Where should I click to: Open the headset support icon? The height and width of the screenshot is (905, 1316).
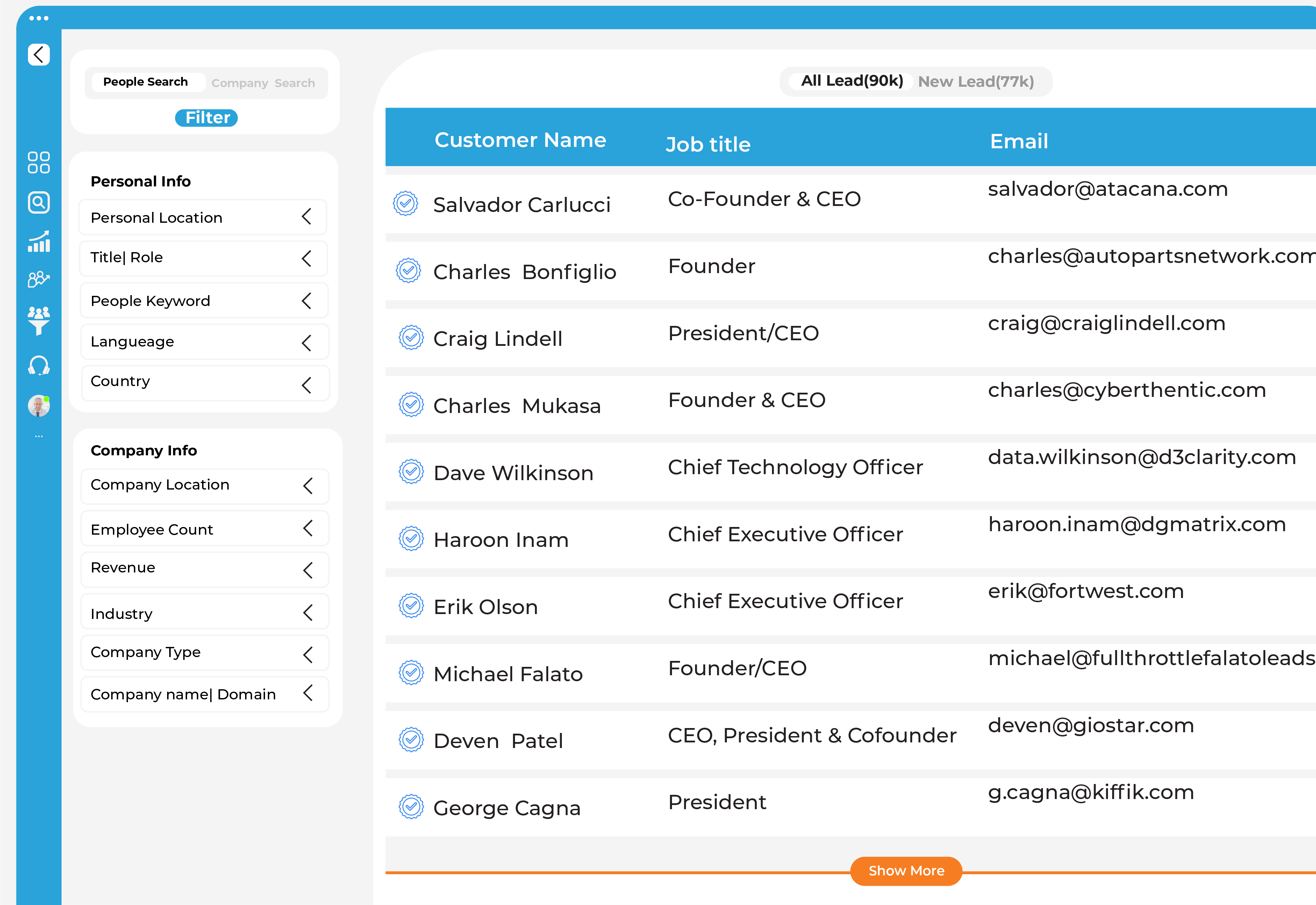tap(38, 366)
